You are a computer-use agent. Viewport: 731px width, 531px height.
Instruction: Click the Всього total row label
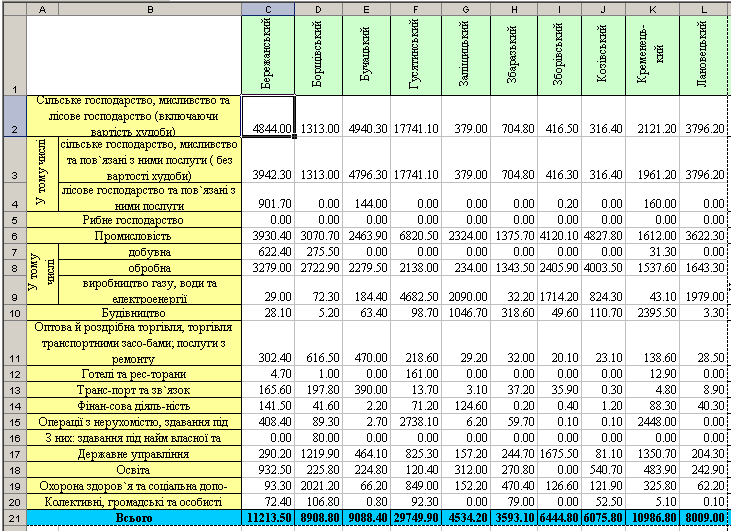click(x=134, y=518)
